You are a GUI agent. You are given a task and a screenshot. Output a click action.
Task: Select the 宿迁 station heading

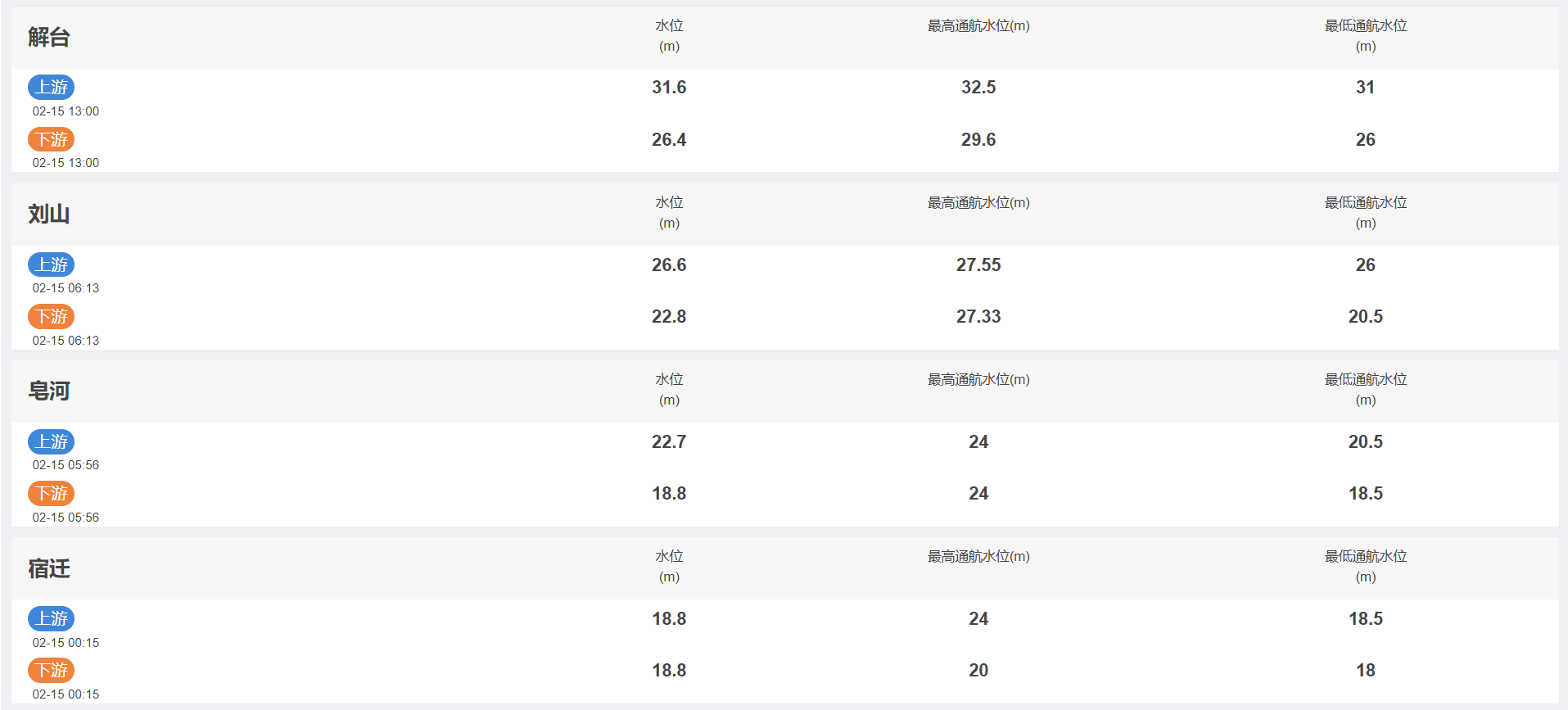tap(49, 568)
